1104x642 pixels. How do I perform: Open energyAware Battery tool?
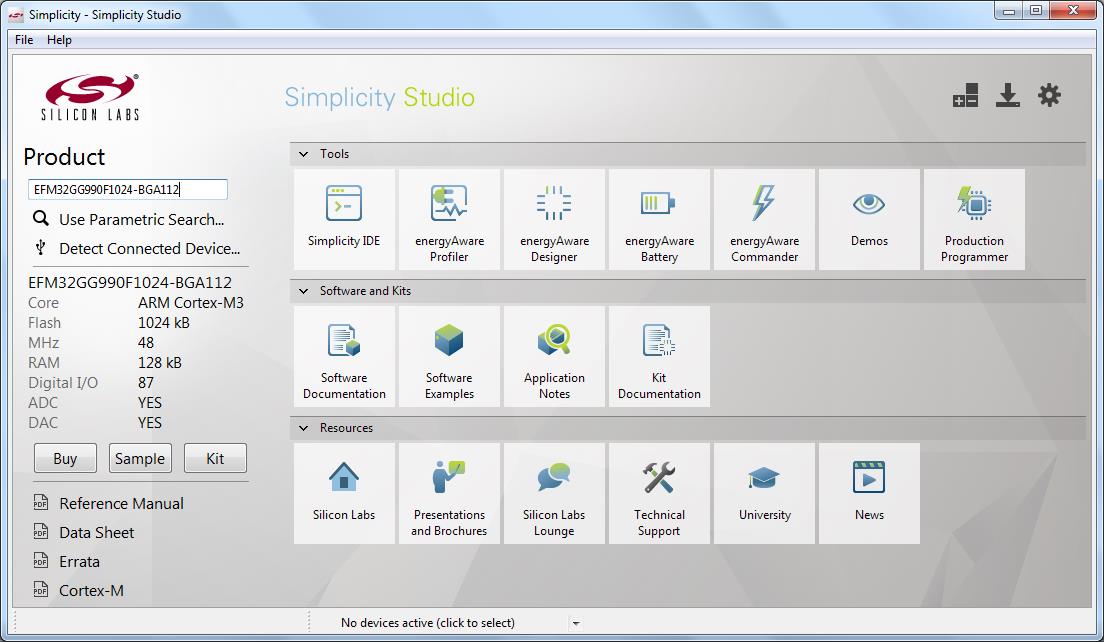(659, 218)
